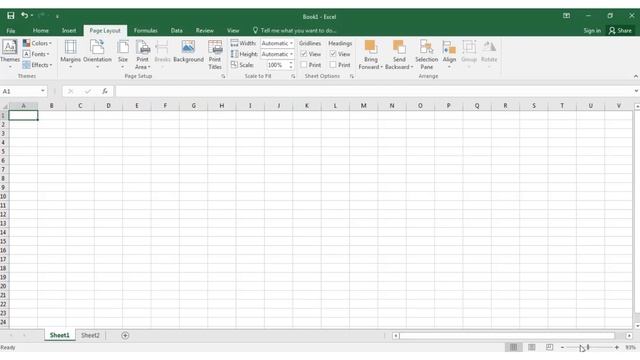Image resolution: width=640 pixels, height=360 pixels.
Task: Open the Themes gallery
Action: 9,54
